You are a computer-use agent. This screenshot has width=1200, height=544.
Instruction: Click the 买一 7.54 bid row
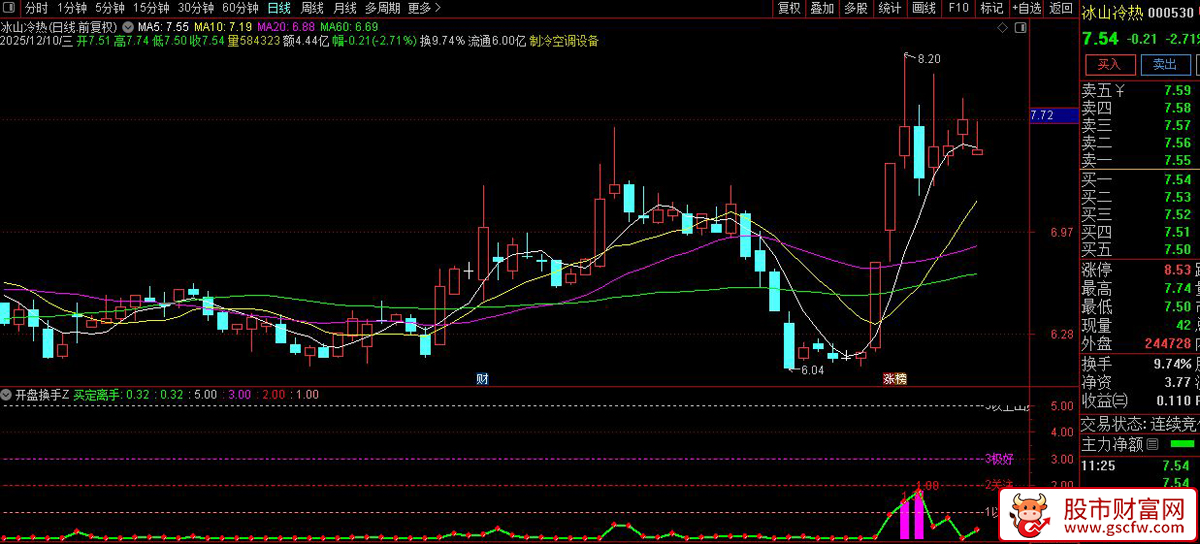1140,180
